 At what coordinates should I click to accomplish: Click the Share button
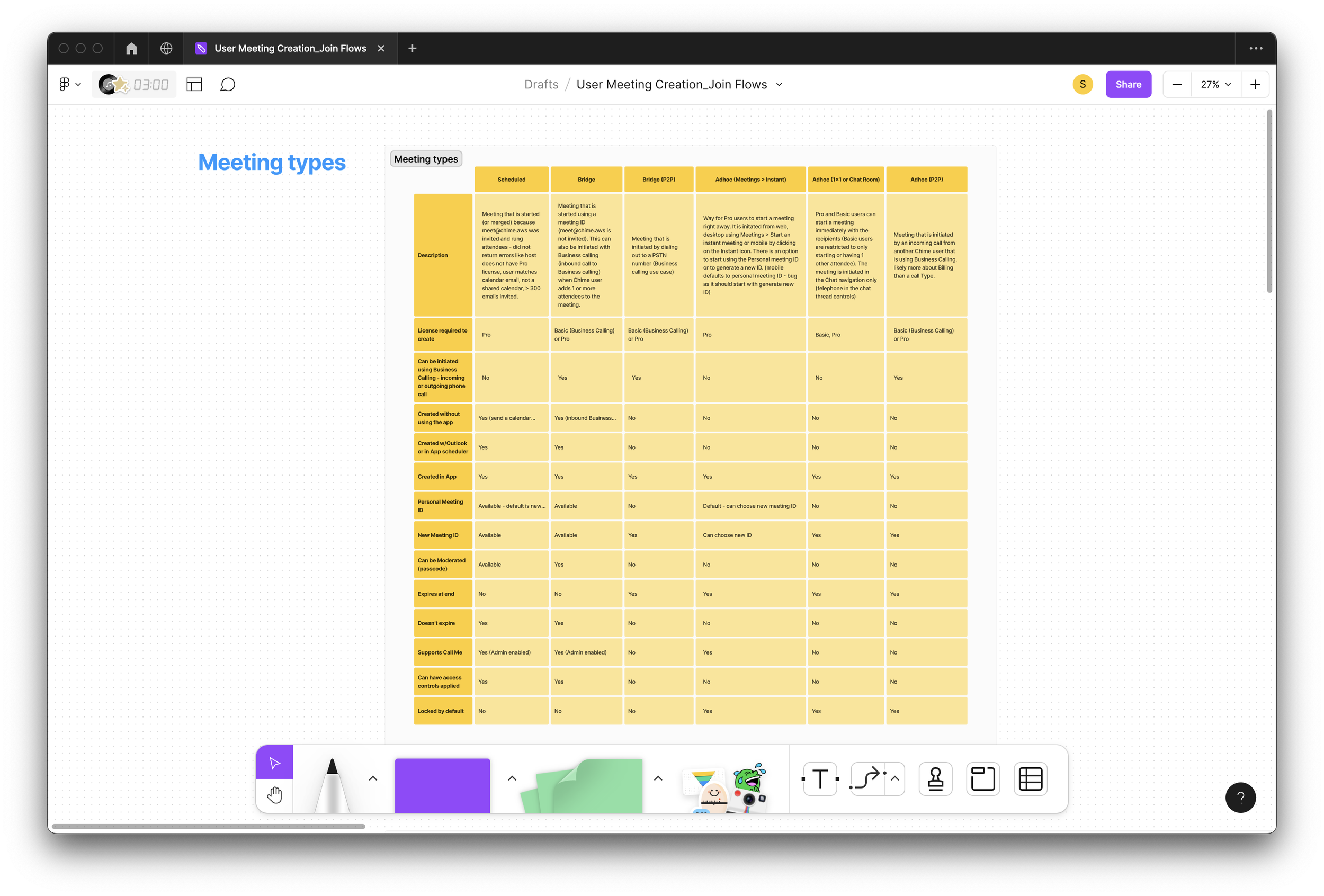[1128, 84]
